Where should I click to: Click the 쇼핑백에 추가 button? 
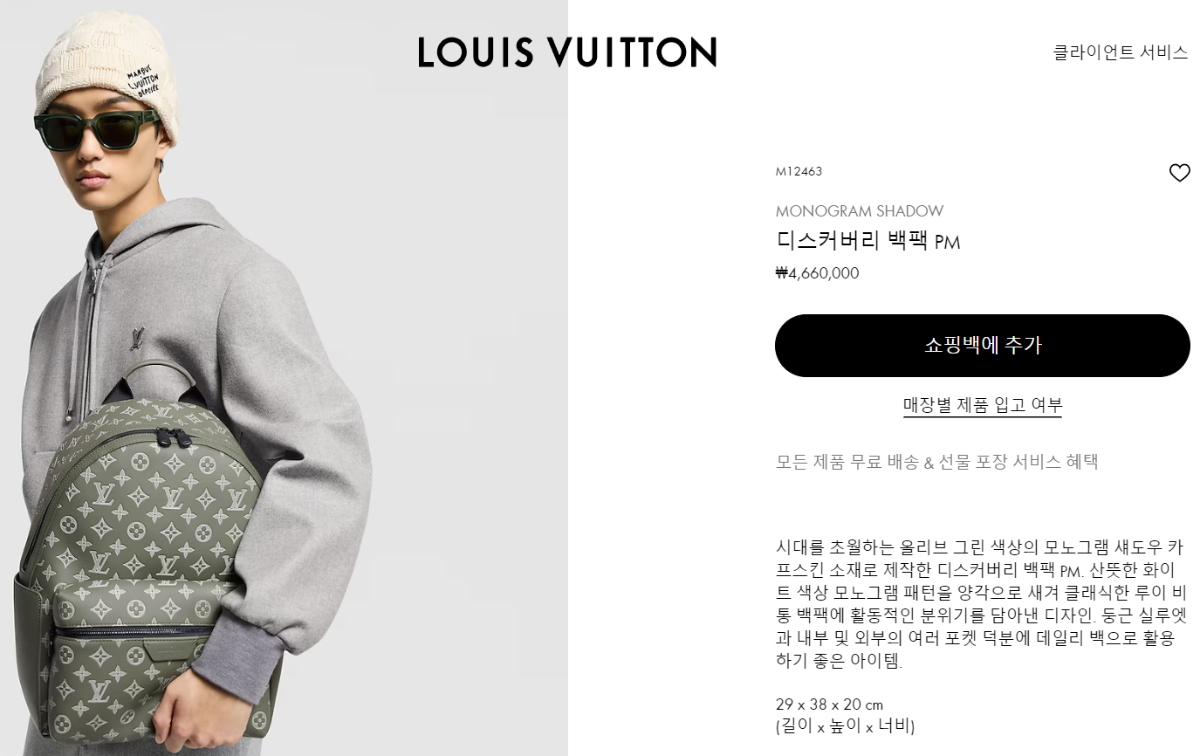pyautogui.click(x=982, y=345)
